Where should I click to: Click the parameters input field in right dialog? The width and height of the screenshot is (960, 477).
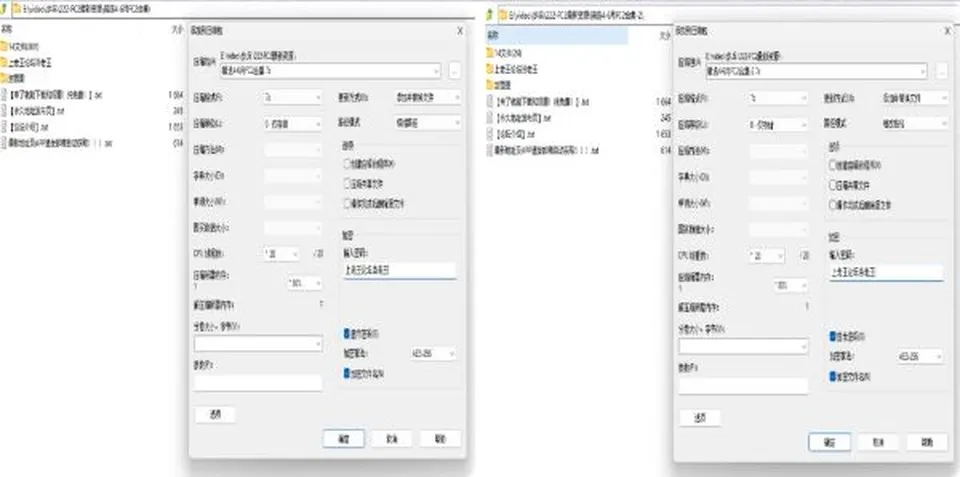pyautogui.click(x=743, y=386)
